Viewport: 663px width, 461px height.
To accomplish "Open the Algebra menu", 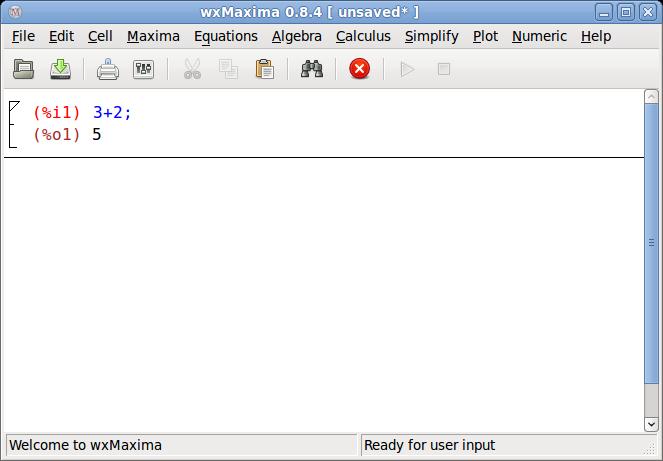I will (296, 36).
